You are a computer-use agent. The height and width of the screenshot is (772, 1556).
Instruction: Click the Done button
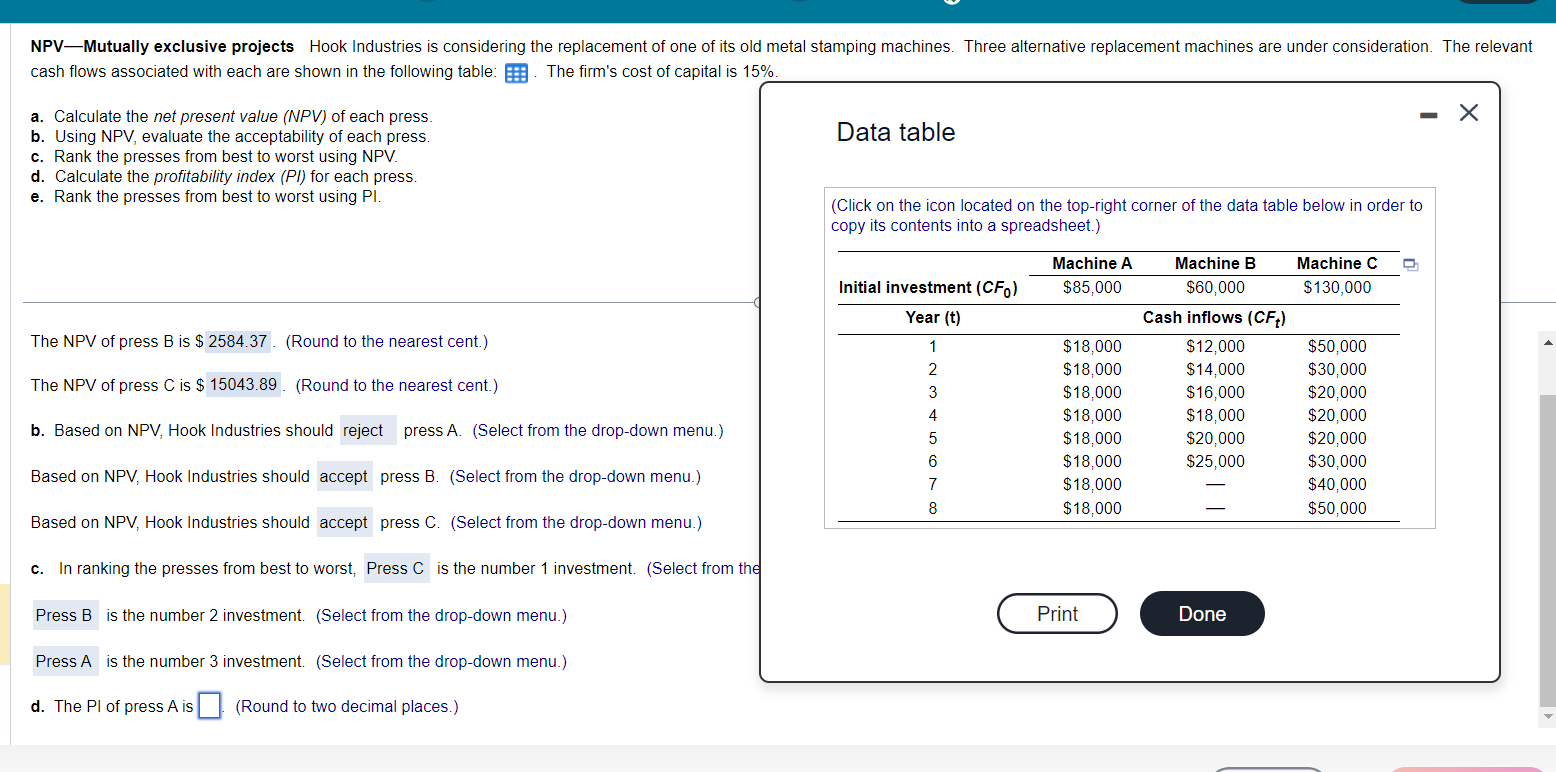point(1202,614)
